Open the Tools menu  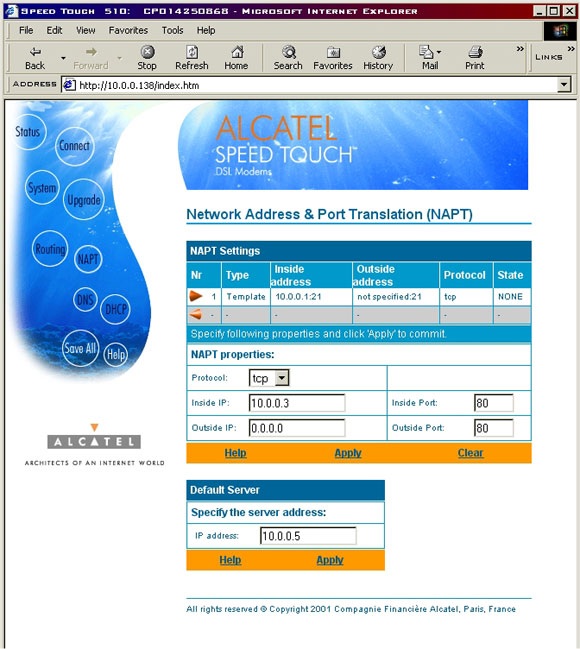pos(172,30)
